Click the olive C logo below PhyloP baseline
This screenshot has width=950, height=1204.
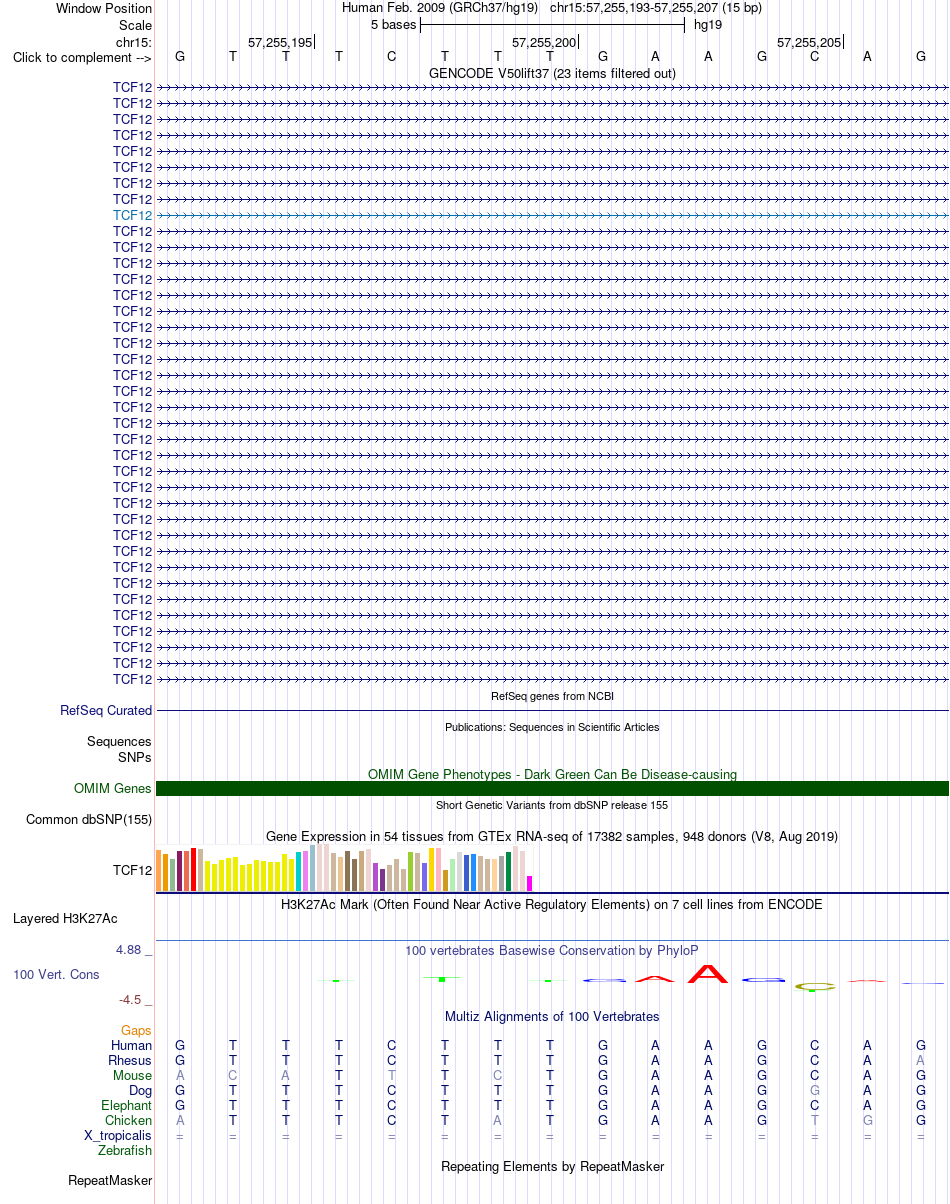coord(815,987)
